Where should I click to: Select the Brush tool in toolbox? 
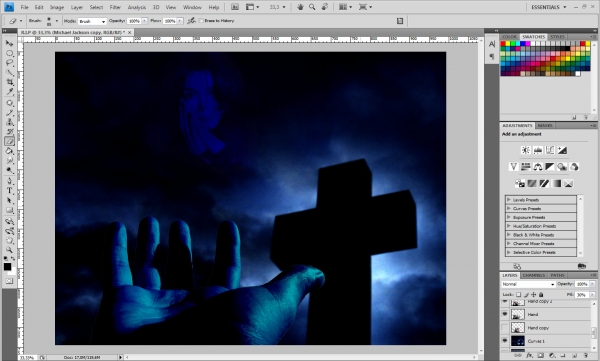pyautogui.click(x=9, y=113)
